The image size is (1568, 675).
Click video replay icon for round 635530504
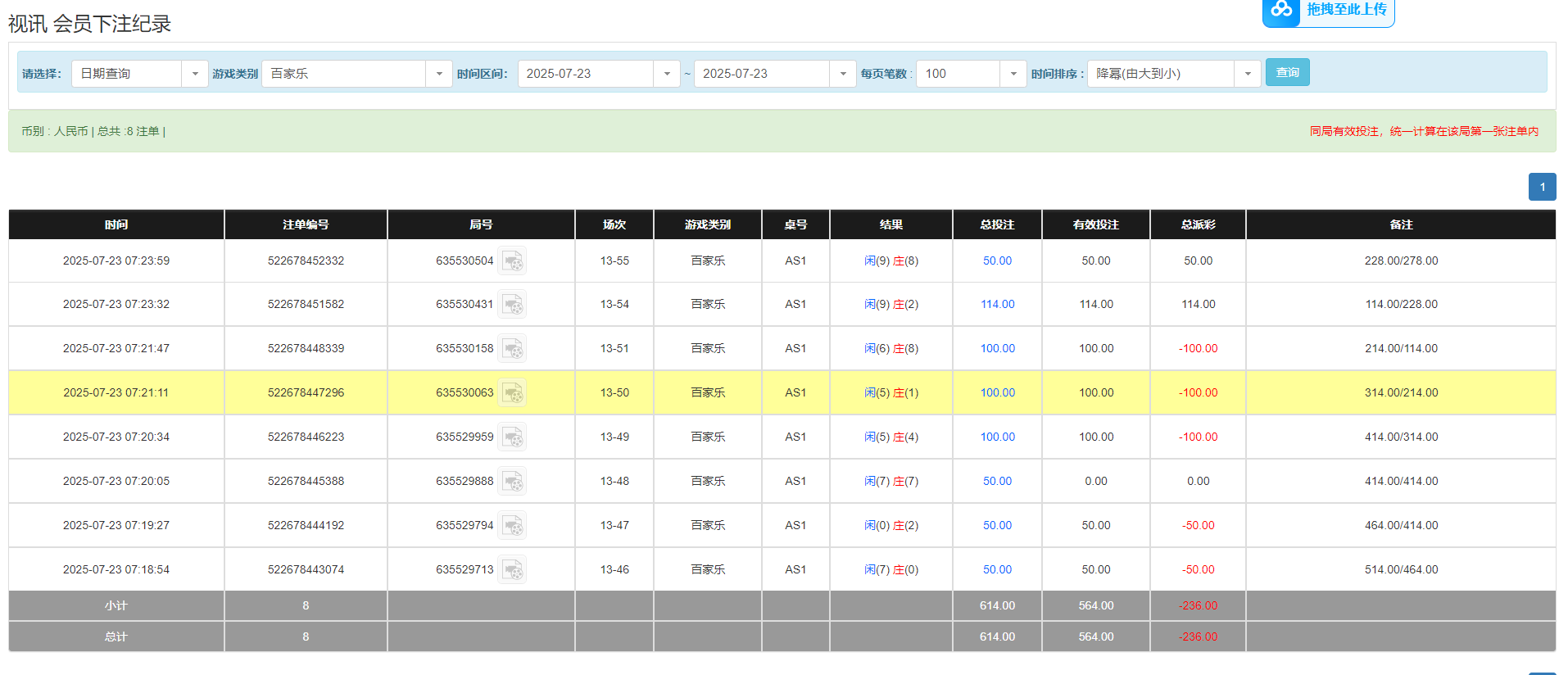[x=513, y=261]
